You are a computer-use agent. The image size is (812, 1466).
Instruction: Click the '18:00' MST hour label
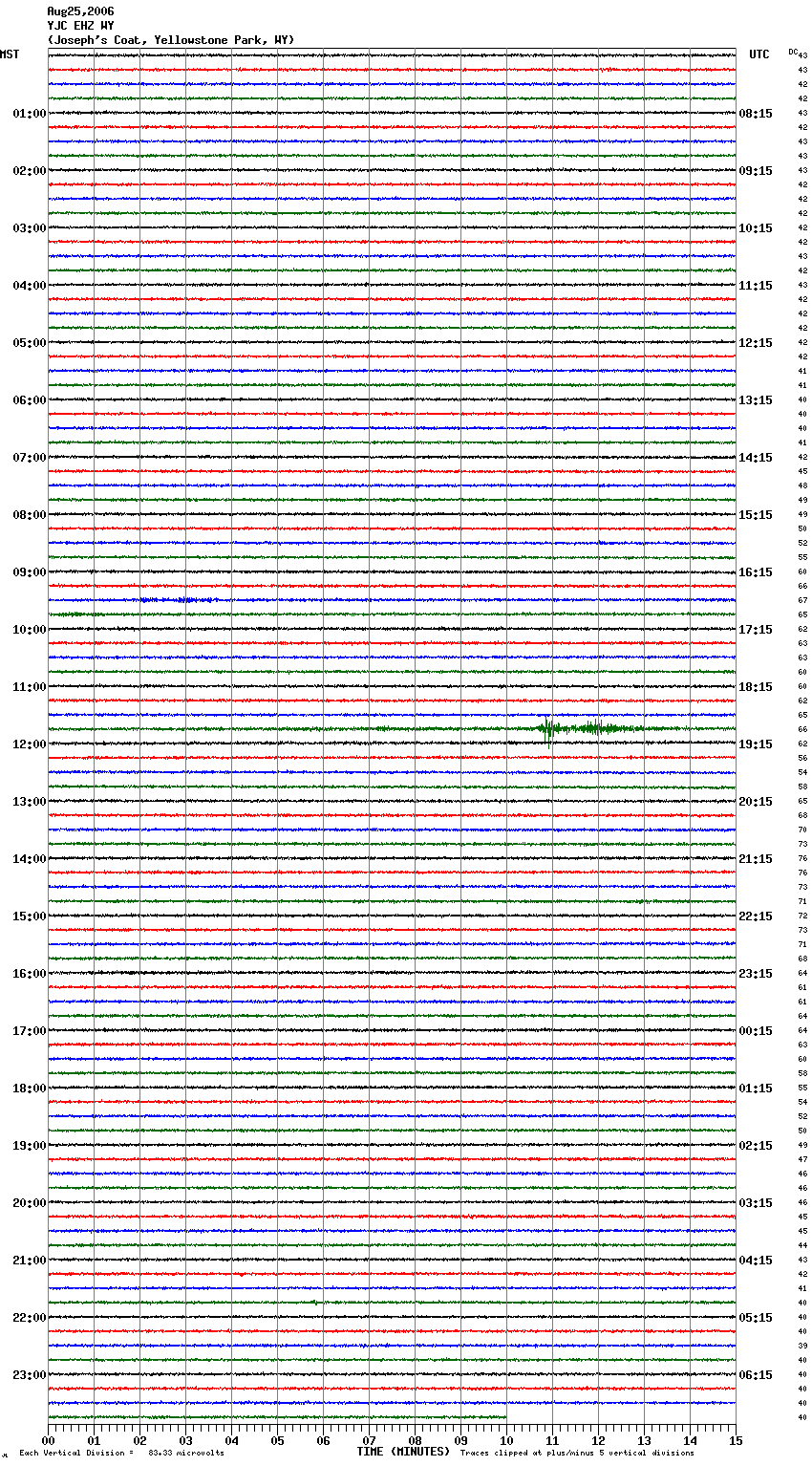30,1089
